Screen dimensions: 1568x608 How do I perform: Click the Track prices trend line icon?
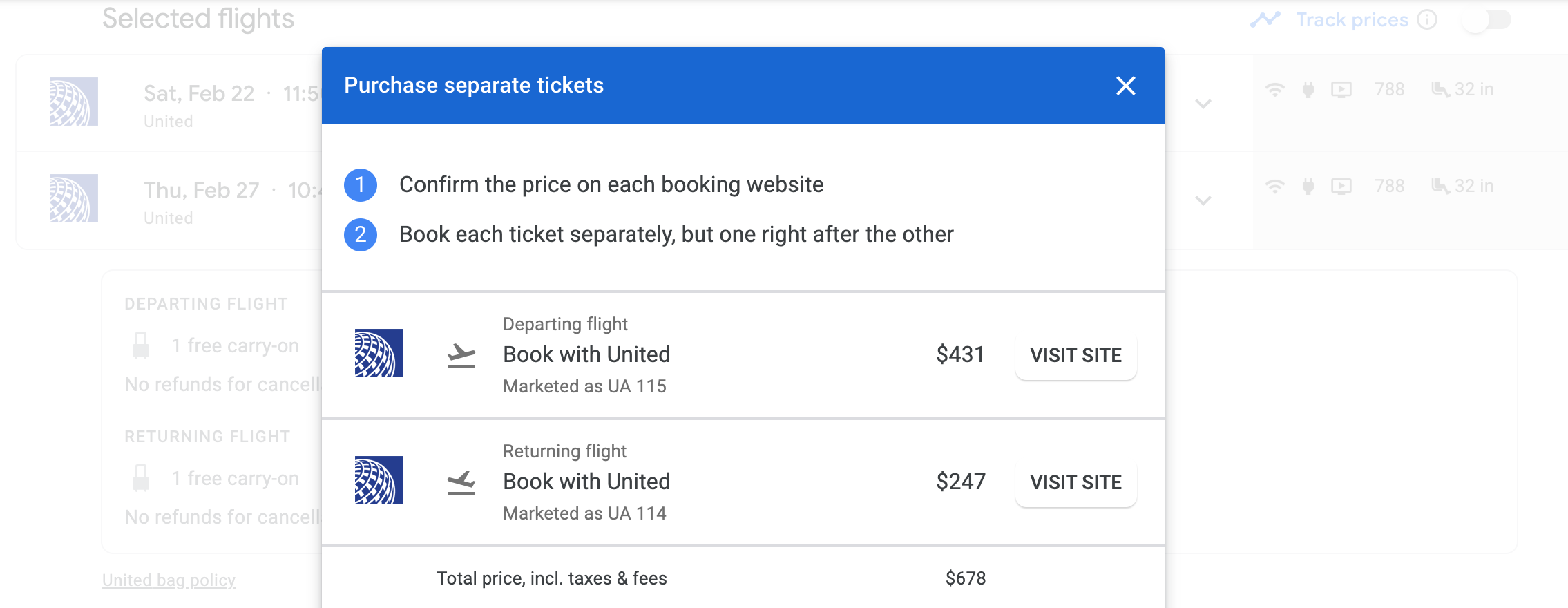[1265, 19]
